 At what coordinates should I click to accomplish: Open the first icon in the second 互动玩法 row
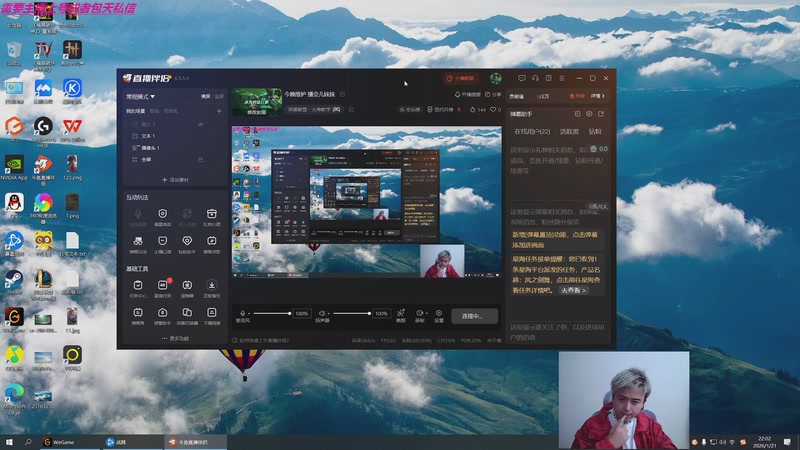(138, 241)
